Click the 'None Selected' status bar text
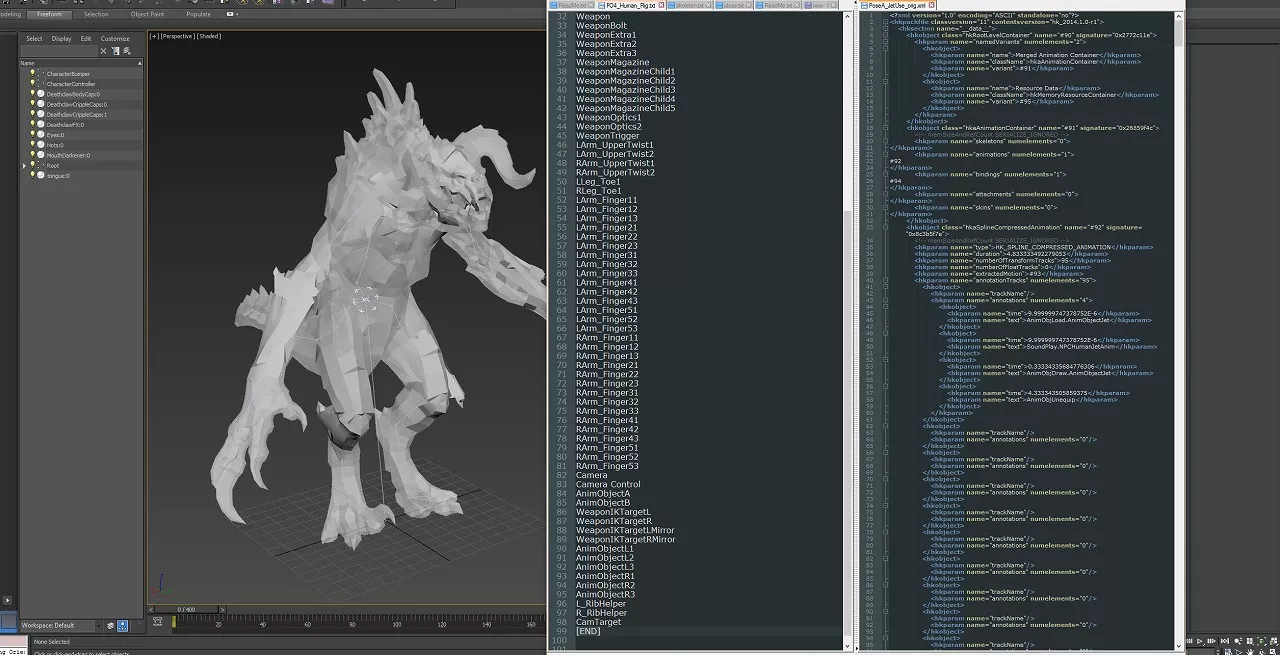This screenshot has height=655, width=1280. (x=52, y=641)
